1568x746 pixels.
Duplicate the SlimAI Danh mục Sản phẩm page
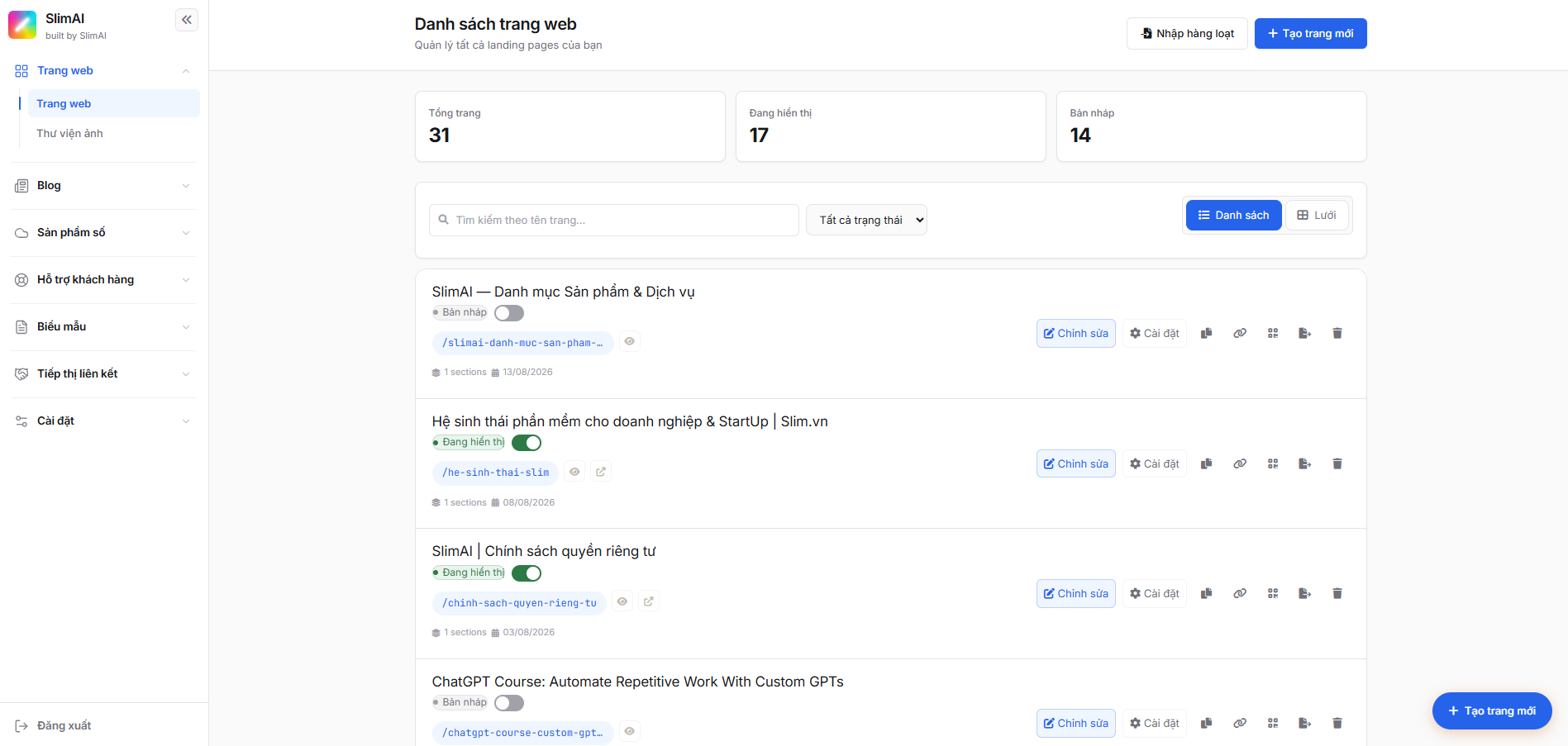click(x=1207, y=333)
